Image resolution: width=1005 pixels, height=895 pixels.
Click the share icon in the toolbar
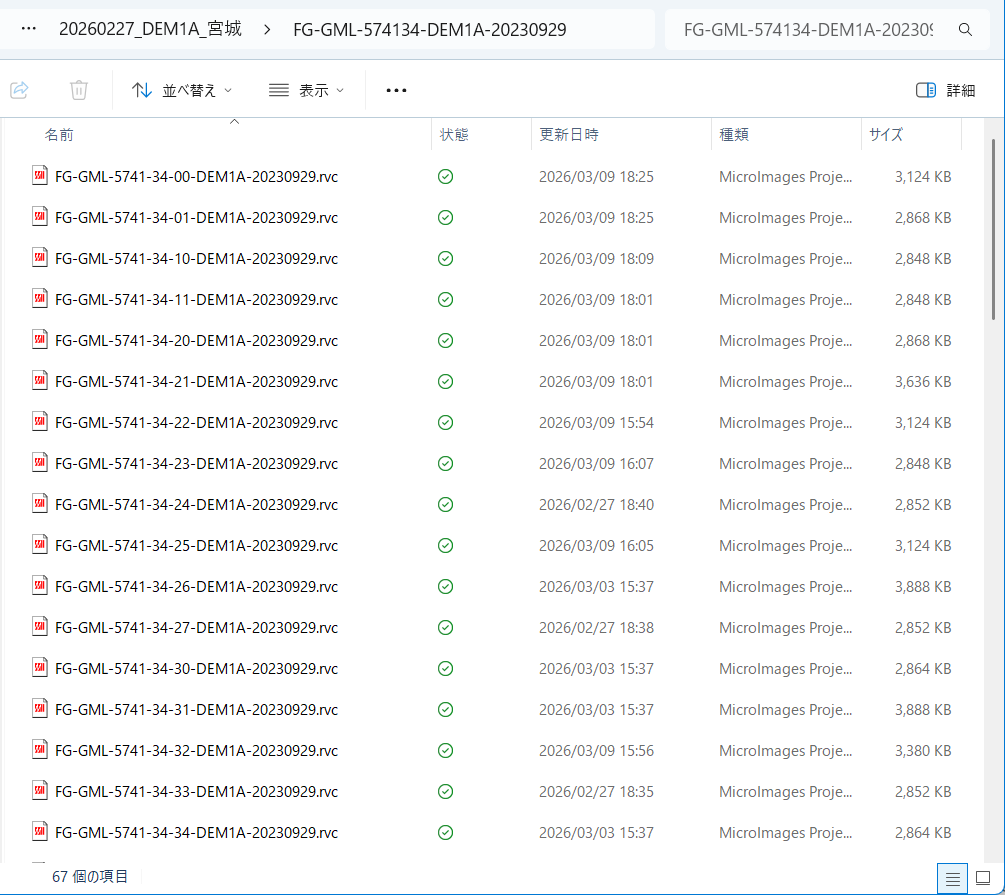tap(19, 90)
